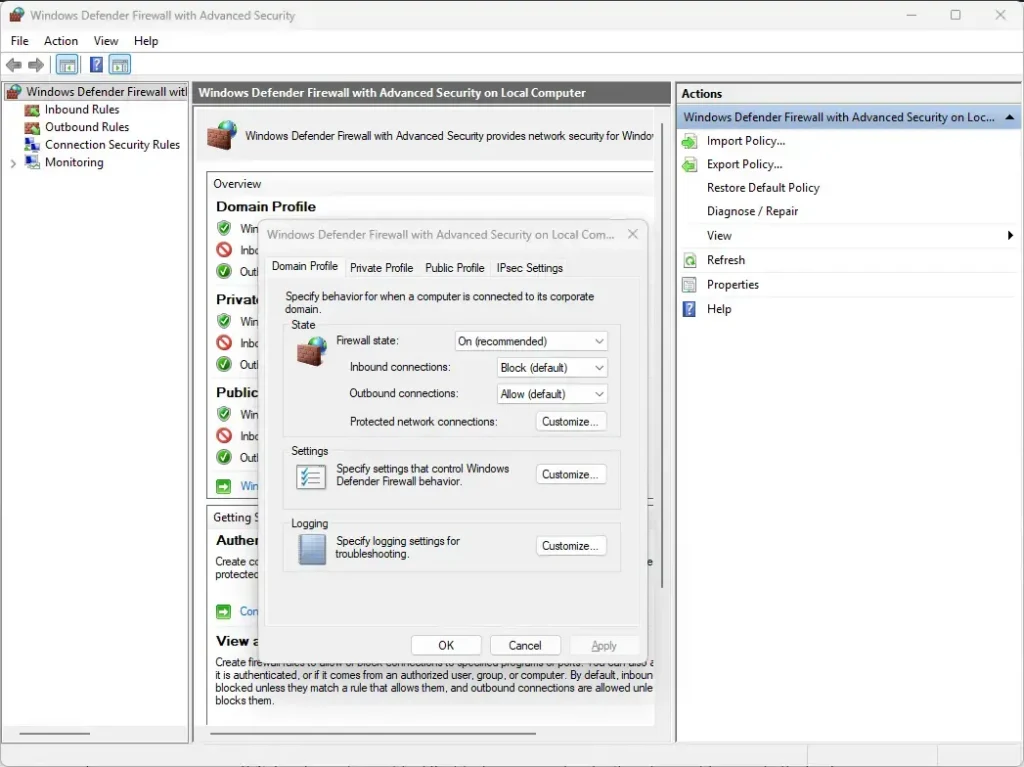The height and width of the screenshot is (767, 1024).
Task: Click Restore Default Policy action
Action: coord(763,188)
